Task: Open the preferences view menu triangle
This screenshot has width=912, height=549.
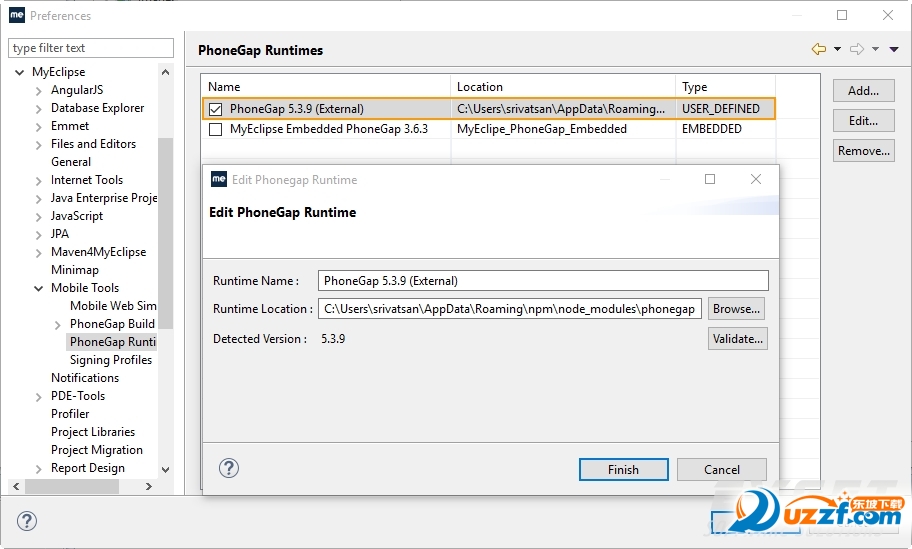Action: 893,50
